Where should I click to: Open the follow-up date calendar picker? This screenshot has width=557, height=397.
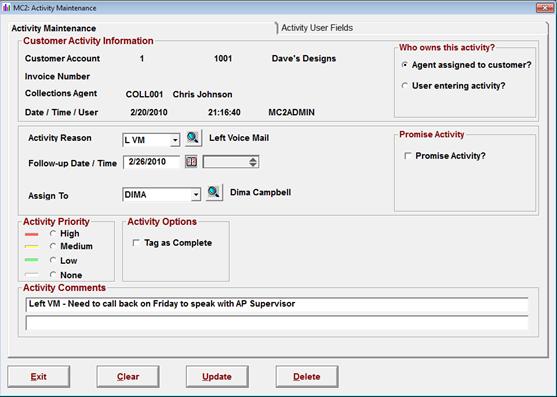tap(191, 162)
